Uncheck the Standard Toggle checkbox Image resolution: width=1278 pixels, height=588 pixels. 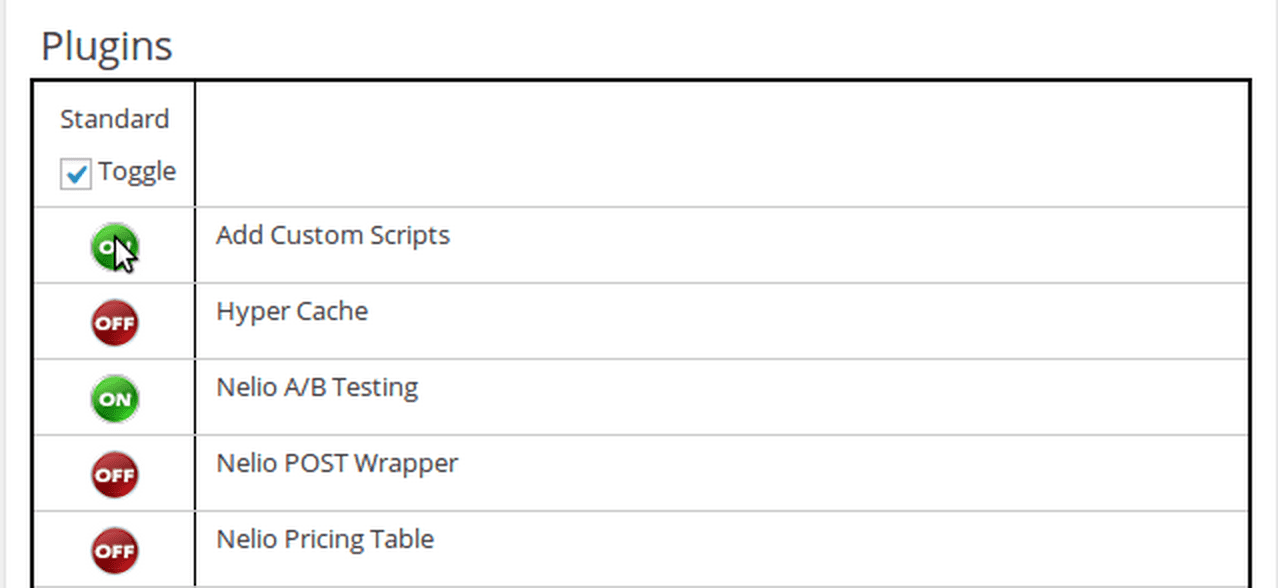76,173
